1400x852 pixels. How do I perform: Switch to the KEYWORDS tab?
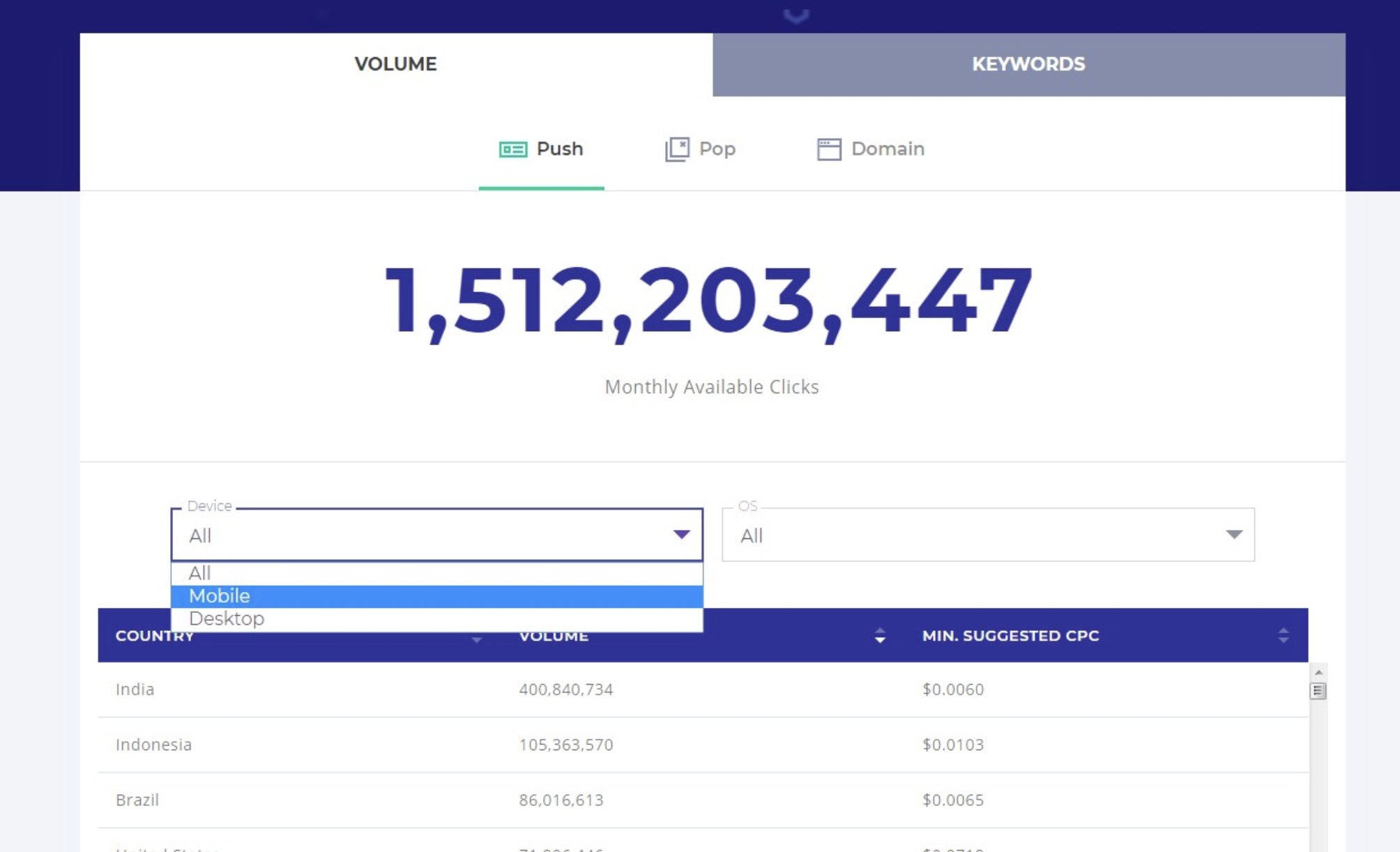[1027, 64]
